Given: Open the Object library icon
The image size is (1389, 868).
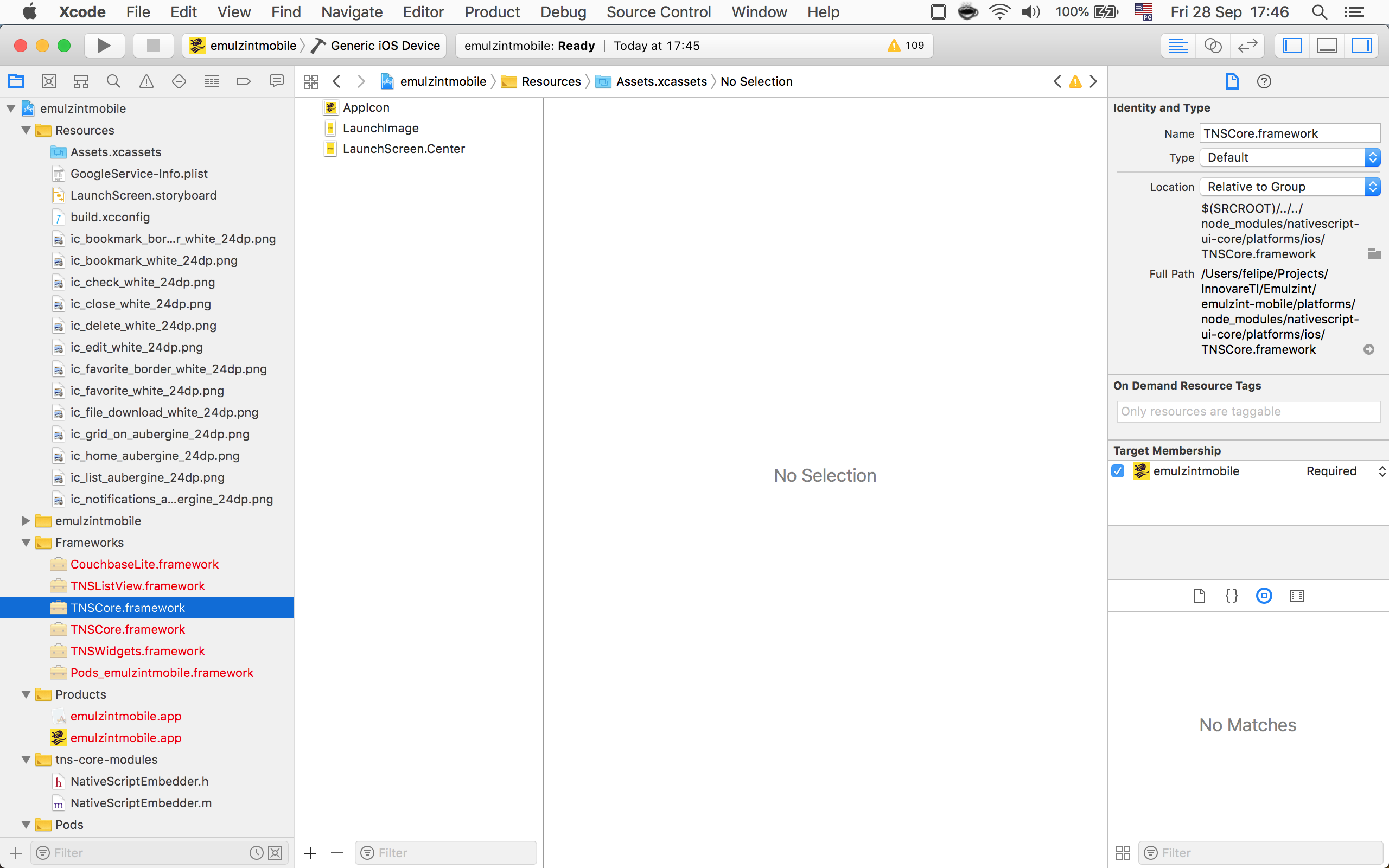Looking at the screenshot, I should (1263, 596).
